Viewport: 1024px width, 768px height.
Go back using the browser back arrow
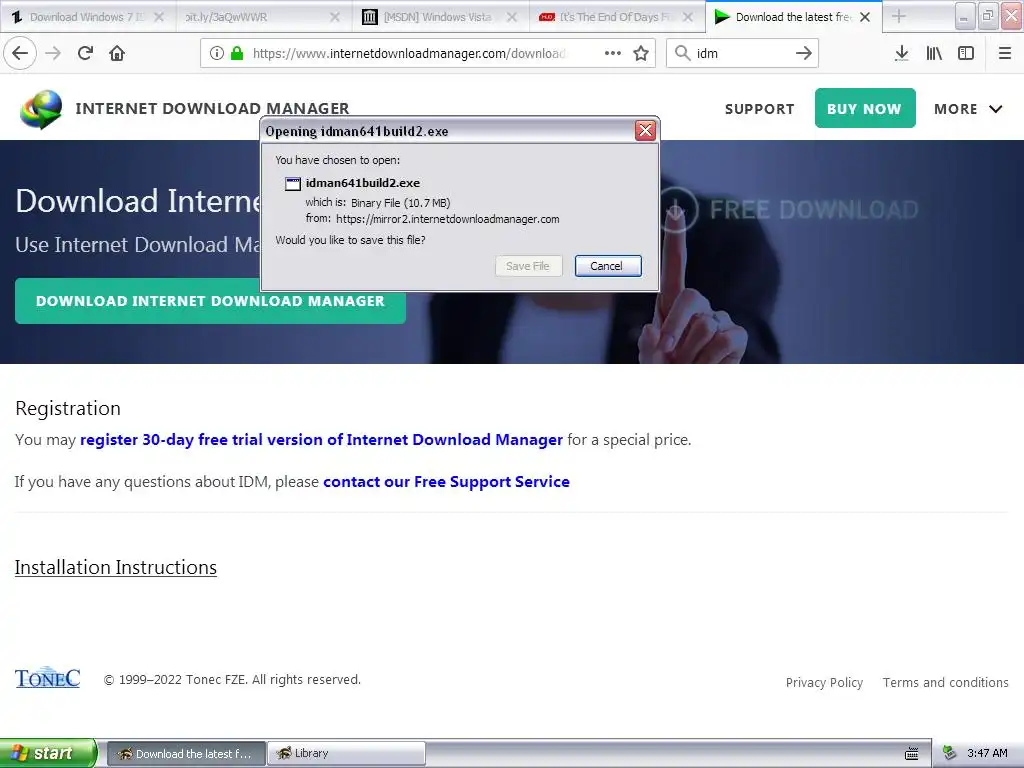pyautogui.click(x=20, y=53)
